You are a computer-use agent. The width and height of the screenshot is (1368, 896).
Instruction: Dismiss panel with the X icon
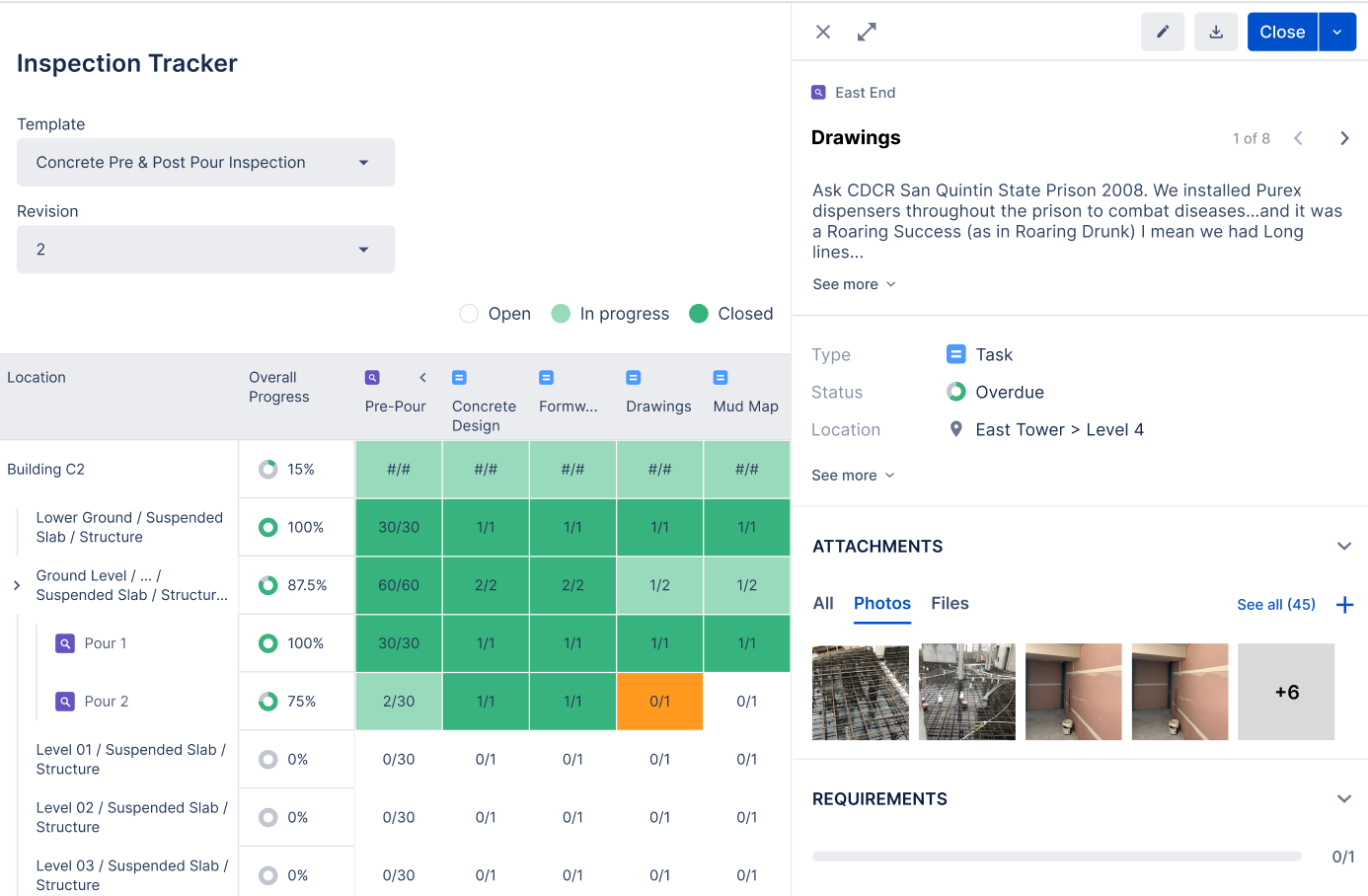click(823, 33)
